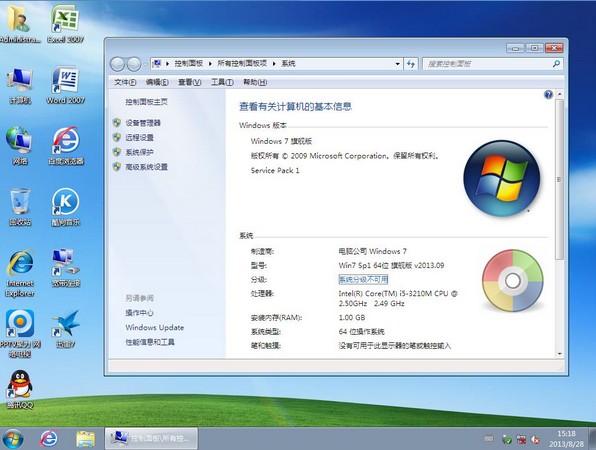Screen dimensions: 596x450
Task: Click the scrollbar up arrow
Action: click(x=559, y=93)
